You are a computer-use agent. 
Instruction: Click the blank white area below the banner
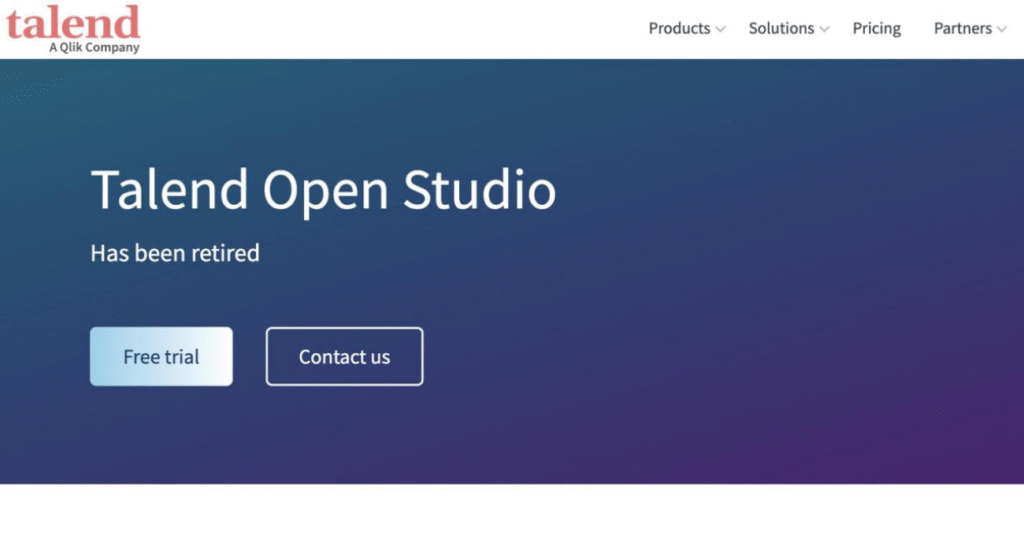(x=512, y=522)
